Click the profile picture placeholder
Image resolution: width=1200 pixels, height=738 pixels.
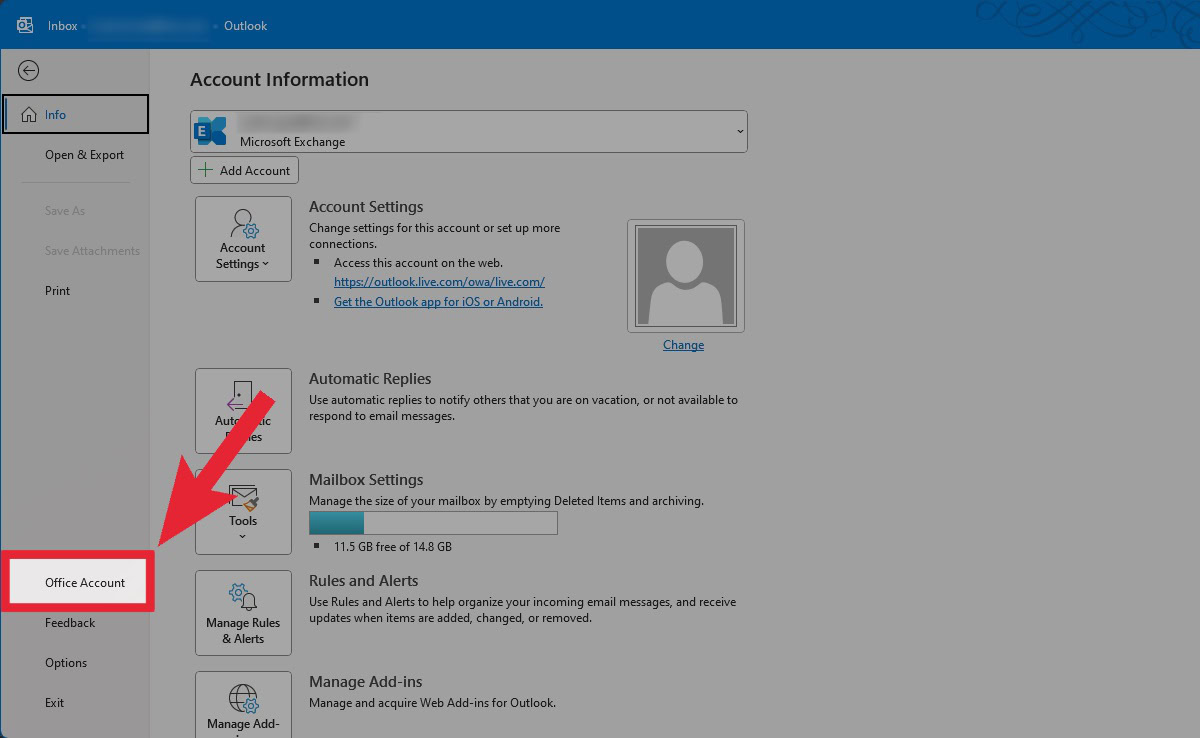pyautogui.click(x=685, y=276)
